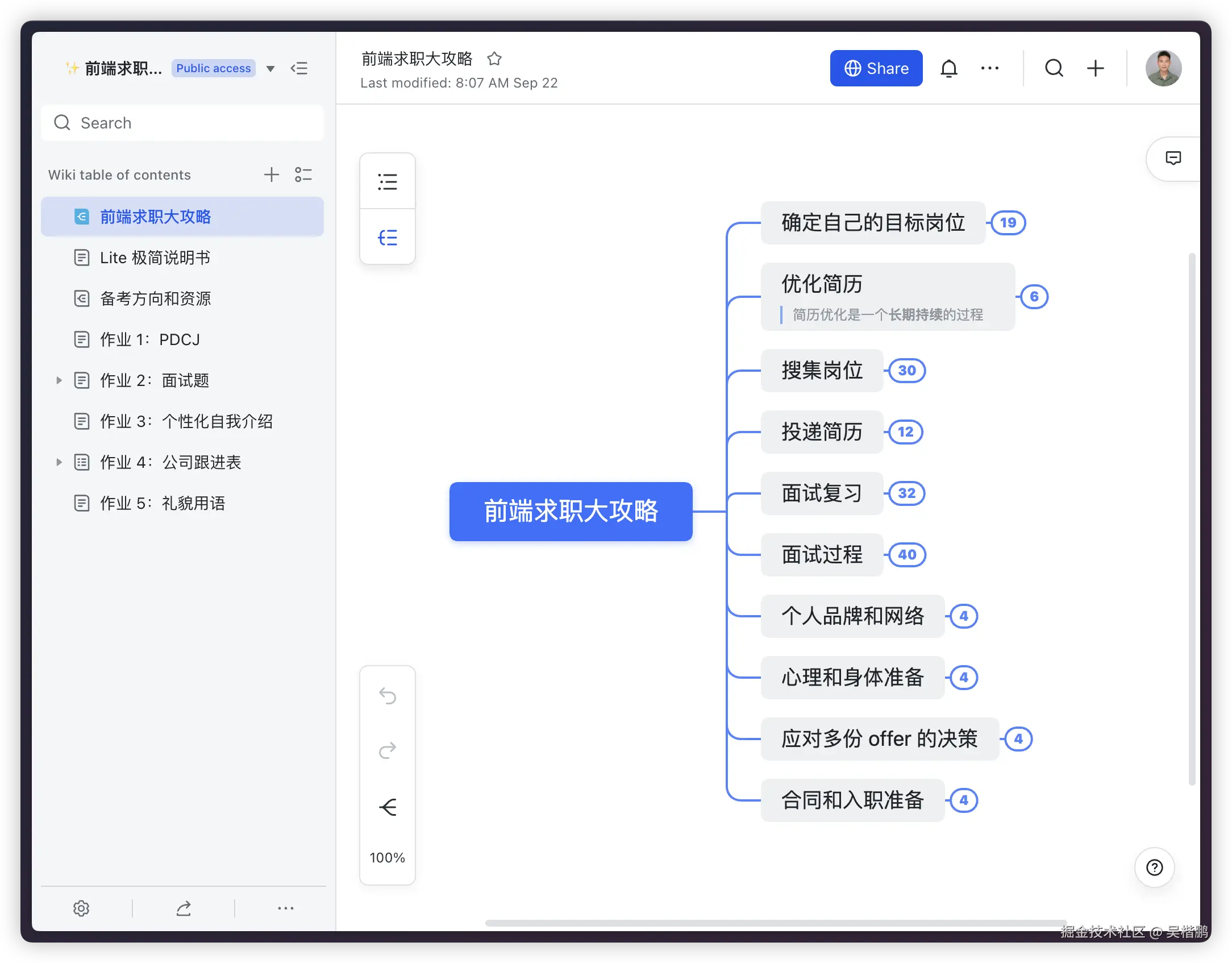Open the comments panel icon
This screenshot has width=1232, height=963.
pyautogui.click(x=1173, y=158)
